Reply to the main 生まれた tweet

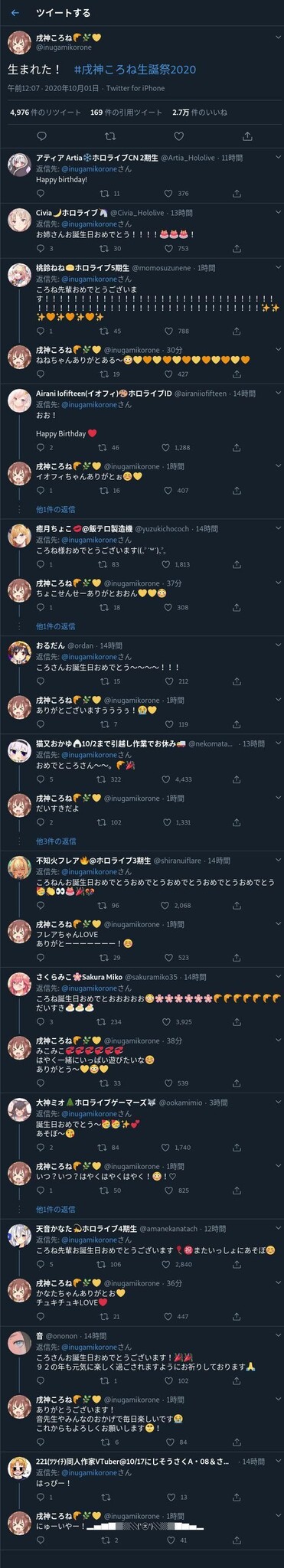coord(42,136)
